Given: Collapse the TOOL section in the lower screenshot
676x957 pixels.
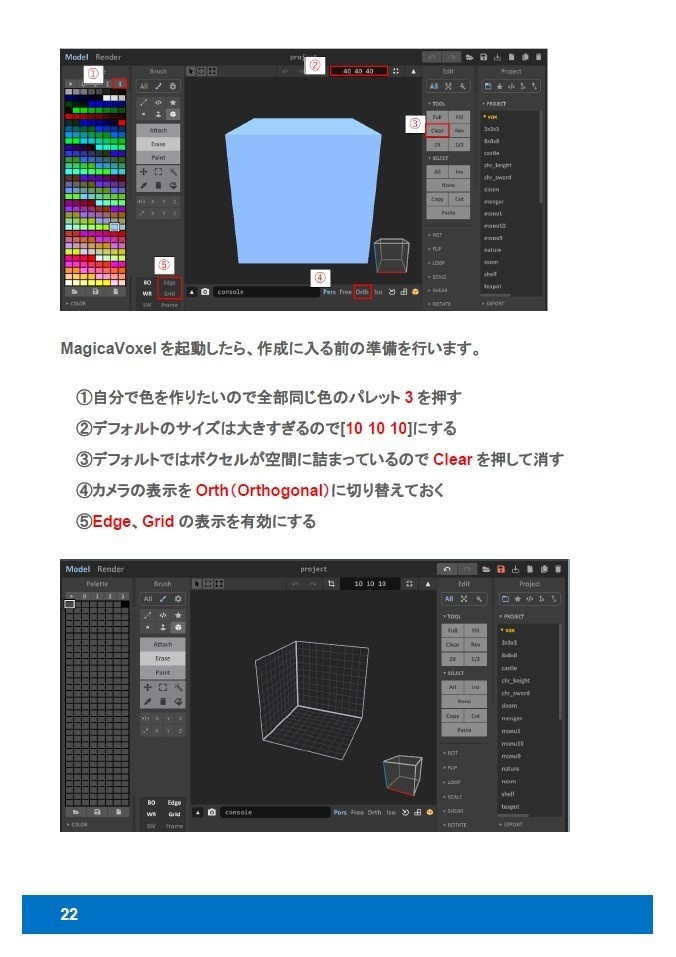Looking at the screenshot, I should (453, 616).
